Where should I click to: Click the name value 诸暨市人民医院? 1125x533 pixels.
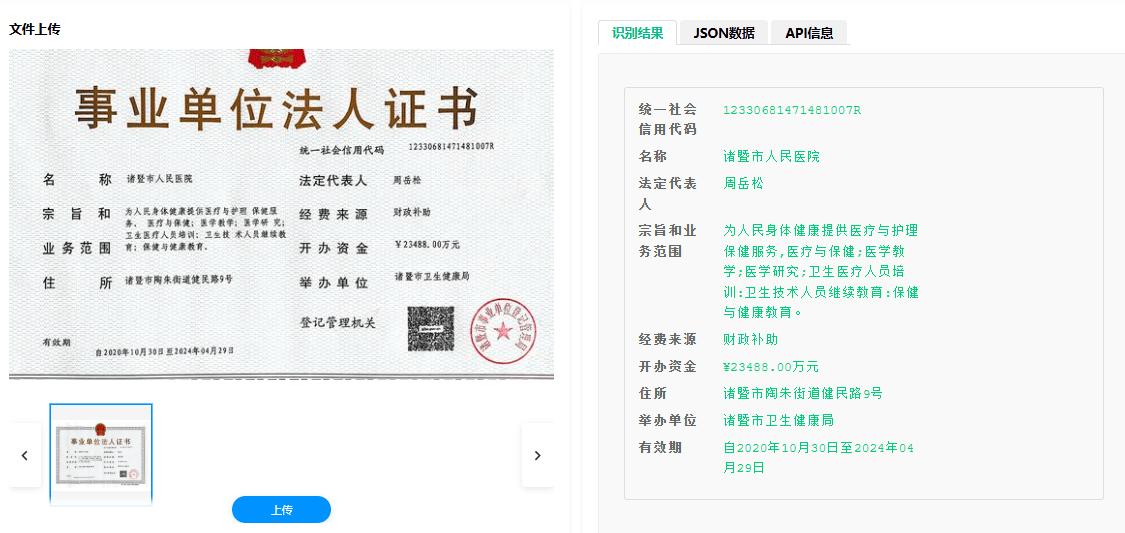click(771, 156)
